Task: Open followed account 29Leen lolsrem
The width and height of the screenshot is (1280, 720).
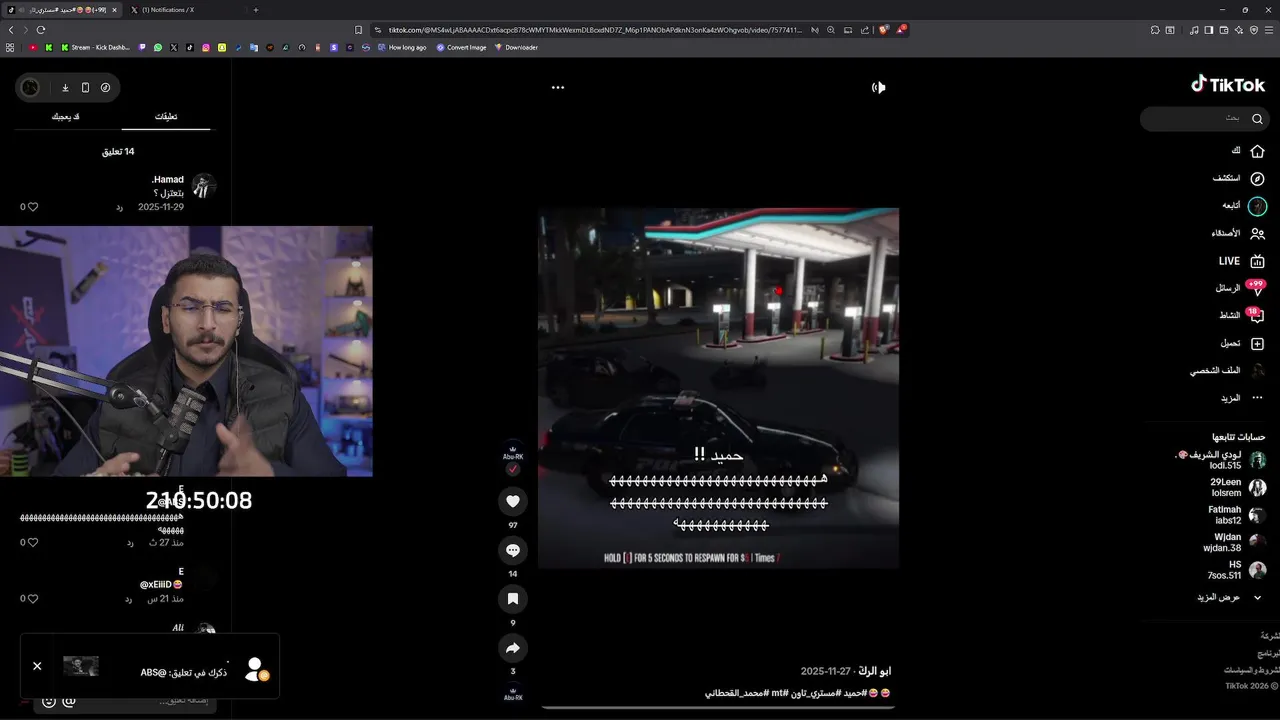Action: 1238,487
